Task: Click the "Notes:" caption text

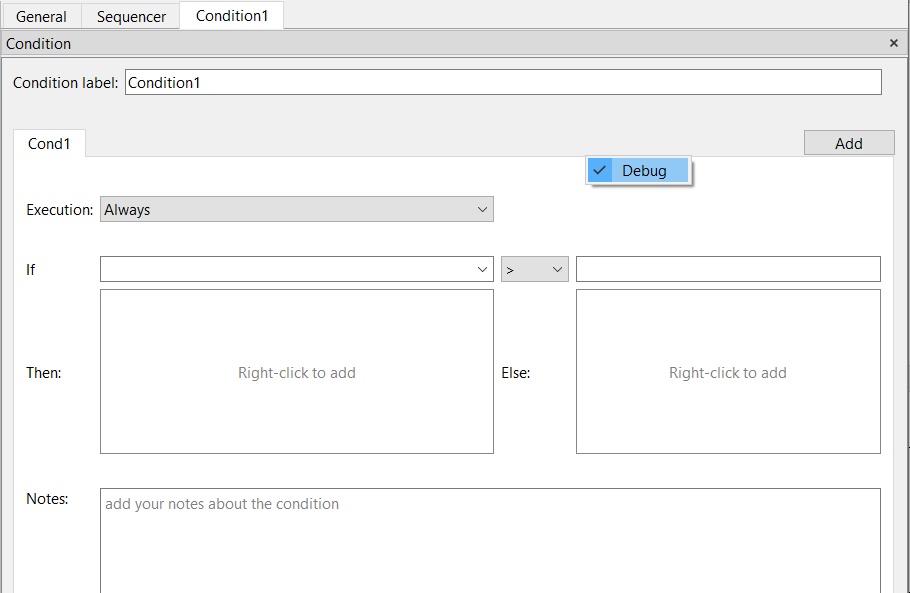Action: [47, 499]
